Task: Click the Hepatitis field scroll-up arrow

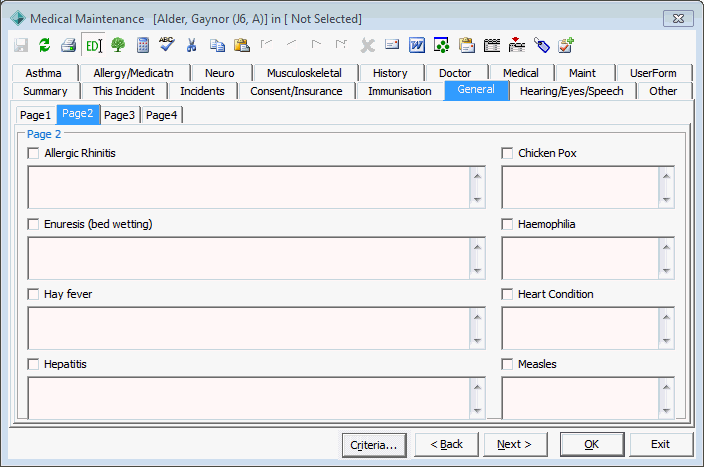Action: [477, 387]
